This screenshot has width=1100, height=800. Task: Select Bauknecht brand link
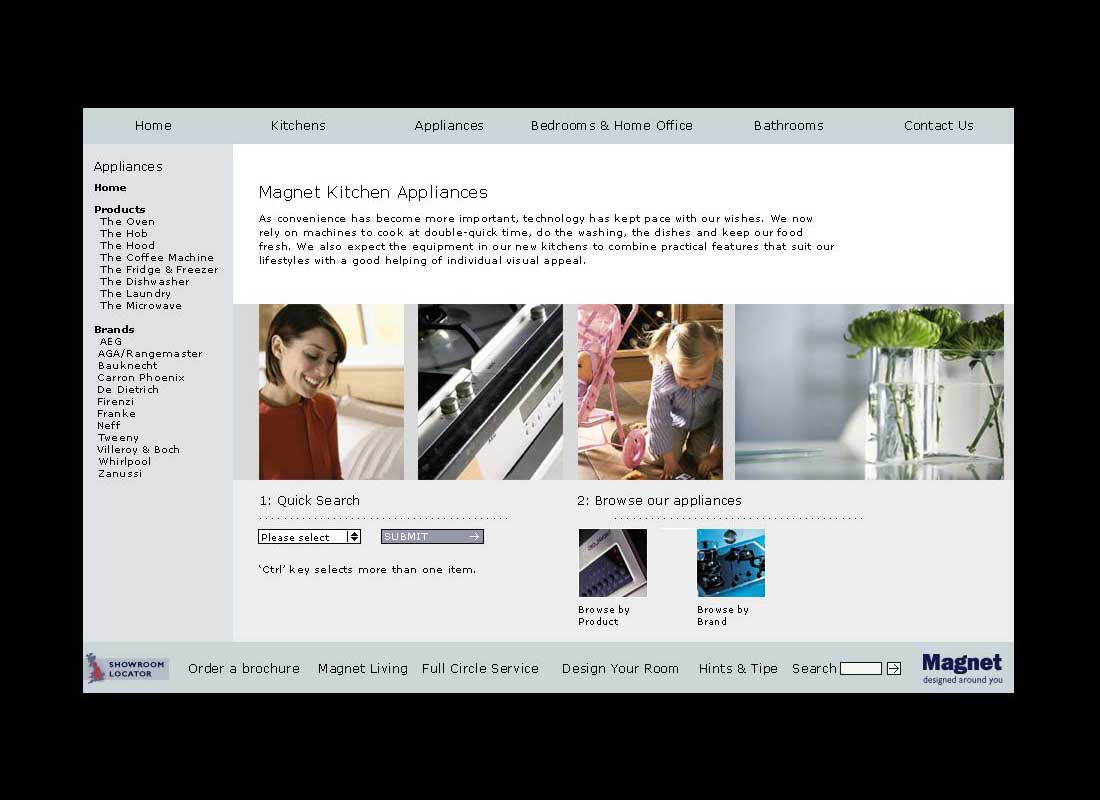tap(127, 366)
